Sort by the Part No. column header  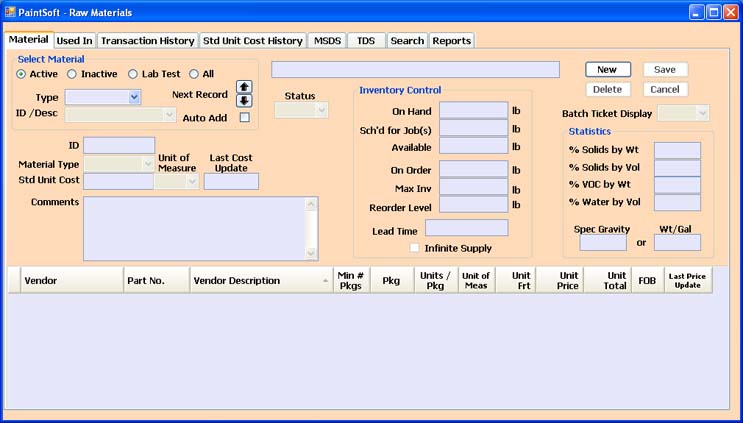point(157,280)
